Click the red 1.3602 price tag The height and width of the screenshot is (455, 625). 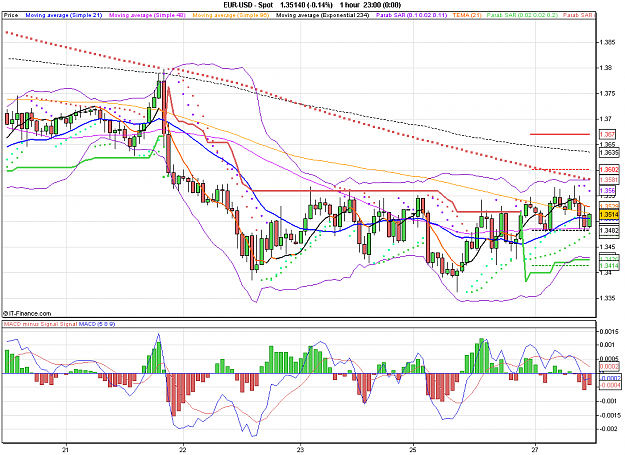(x=609, y=170)
